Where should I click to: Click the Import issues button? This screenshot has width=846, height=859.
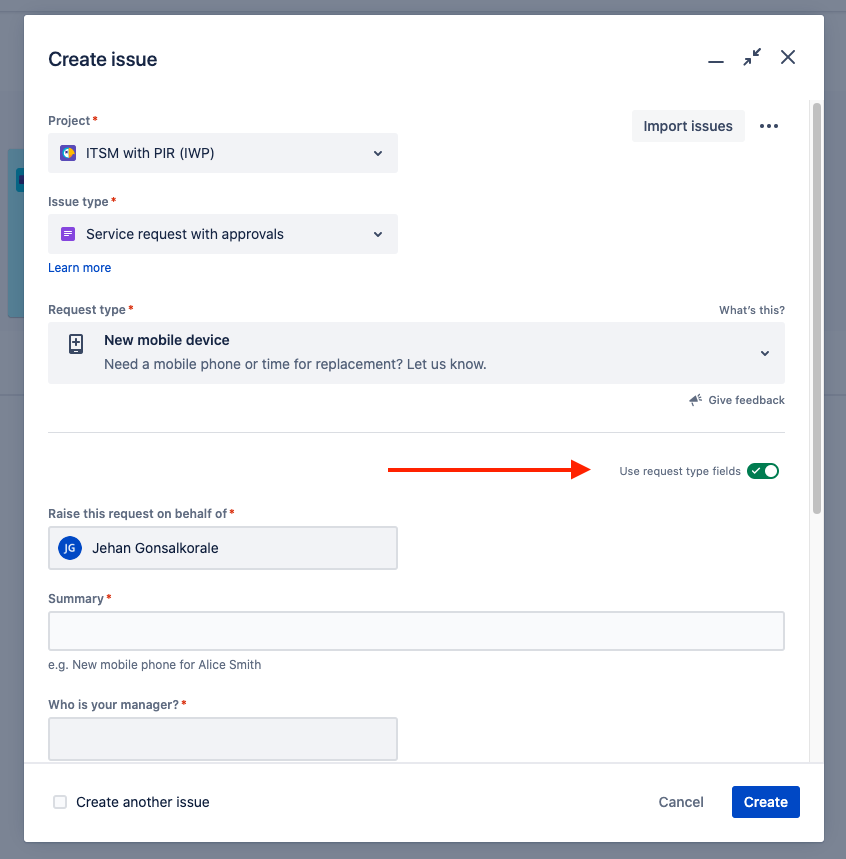[x=688, y=126]
